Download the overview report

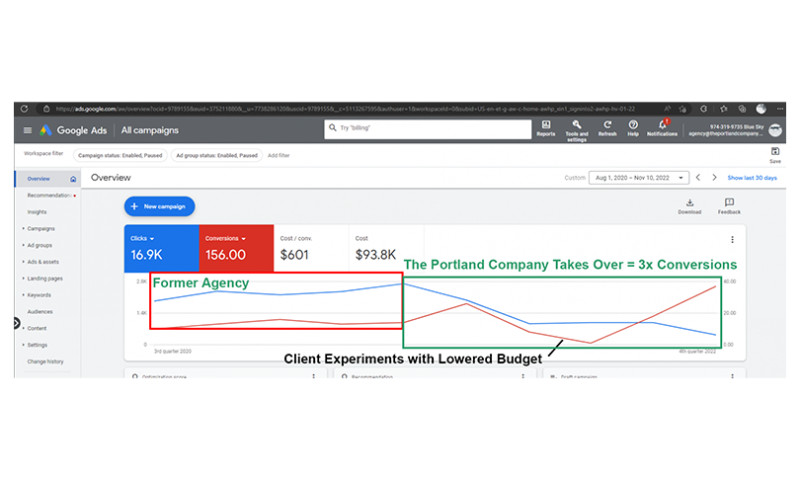point(690,206)
